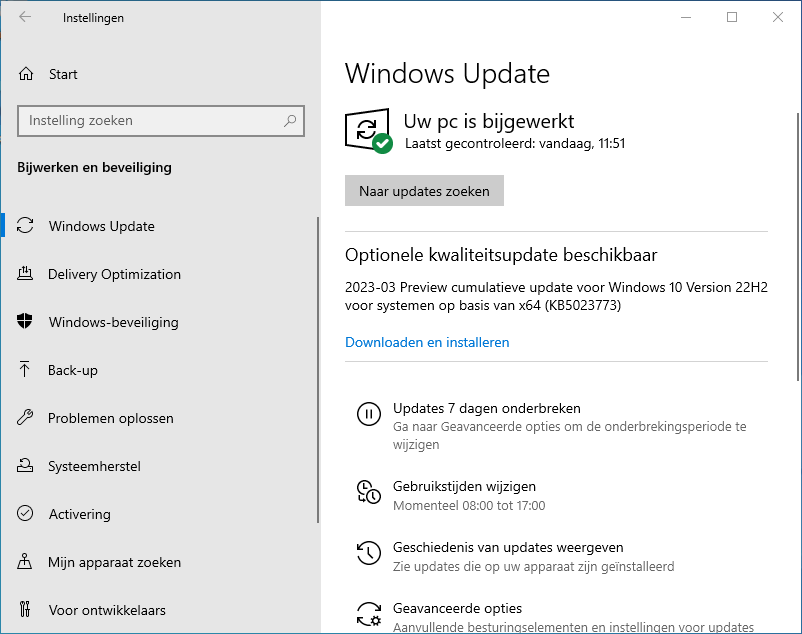Click the pause icon for Updates onderbreken
This screenshot has height=634, width=802.
click(368, 414)
